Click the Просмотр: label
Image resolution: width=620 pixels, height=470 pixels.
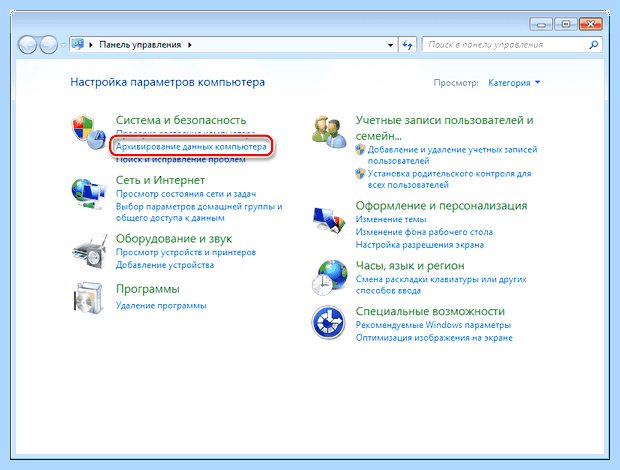point(456,83)
